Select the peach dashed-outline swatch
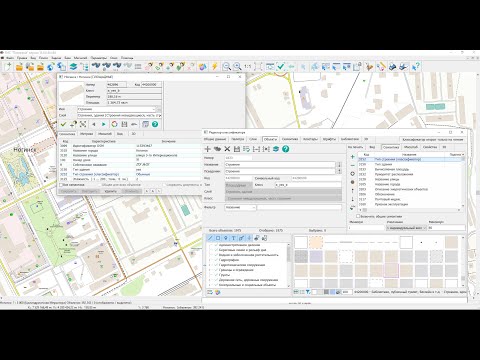The height and width of the screenshot is (360, 480). click(316, 242)
